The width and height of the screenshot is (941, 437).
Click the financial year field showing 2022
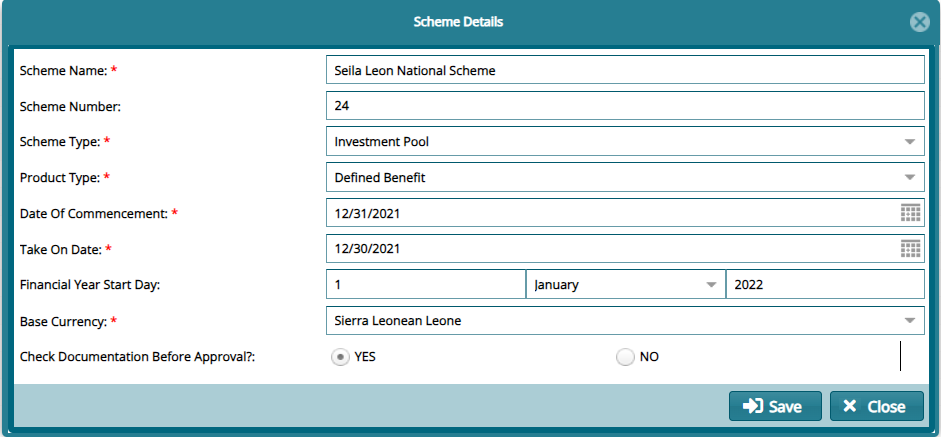(824, 285)
